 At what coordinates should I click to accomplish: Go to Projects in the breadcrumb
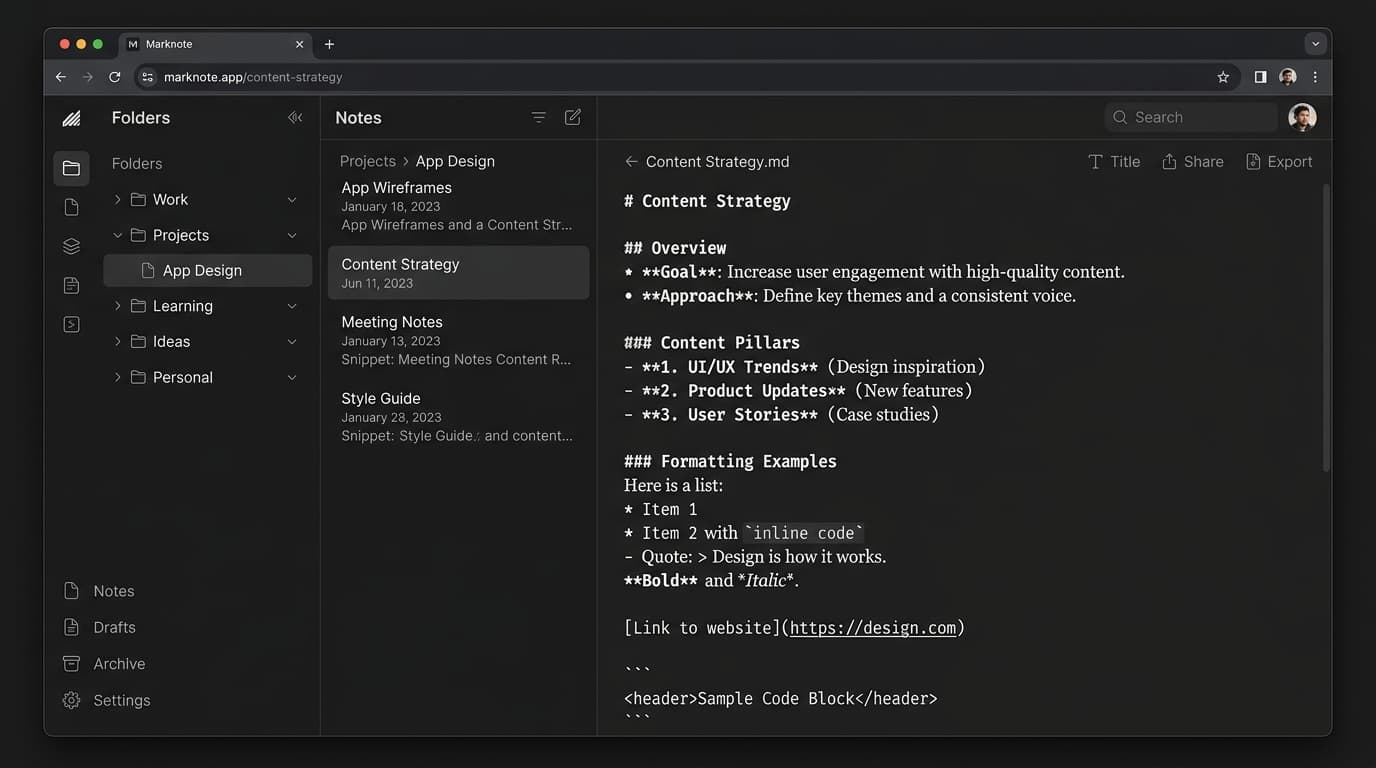click(x=368, y=161)
